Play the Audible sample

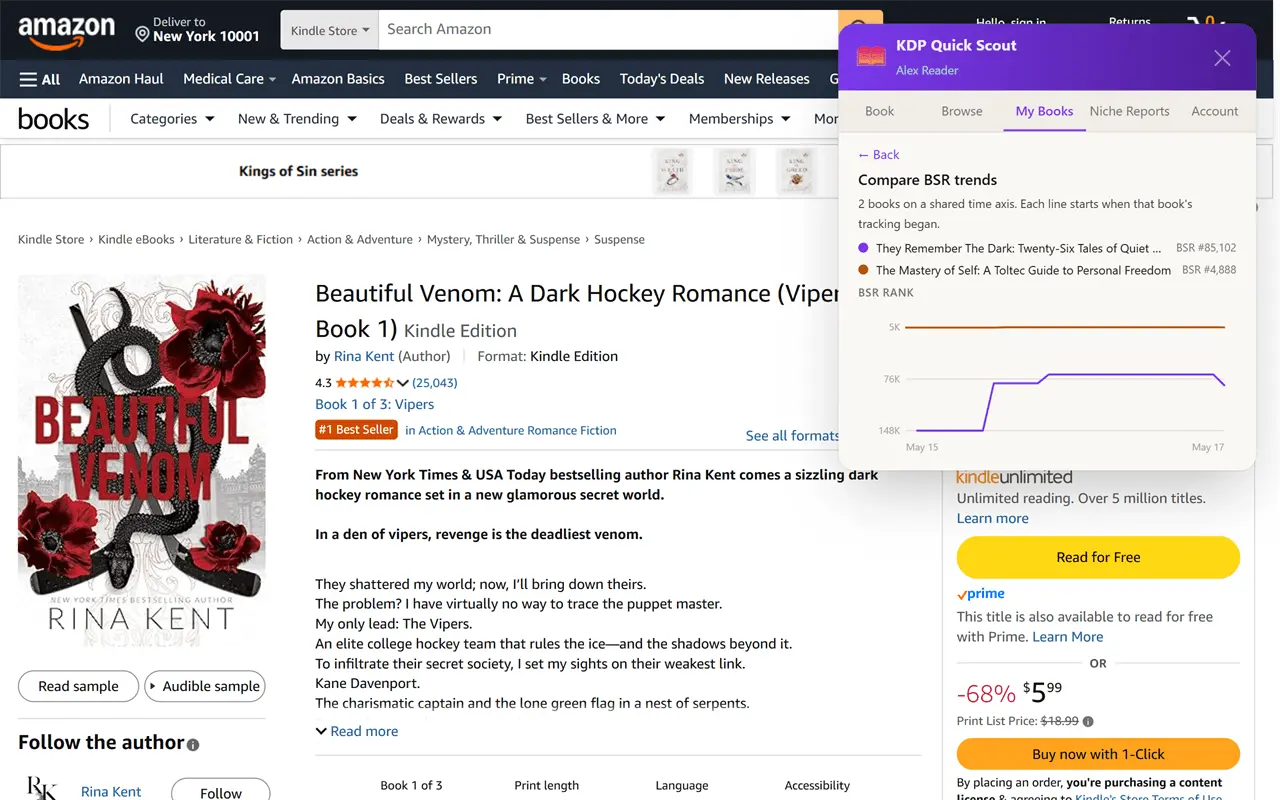(x=205, y=686)
